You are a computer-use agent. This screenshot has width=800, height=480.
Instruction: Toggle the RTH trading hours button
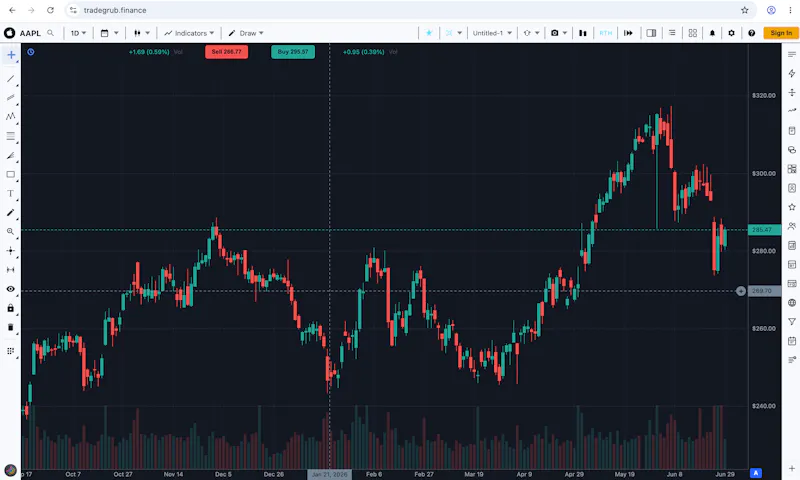tap(606, 33)
